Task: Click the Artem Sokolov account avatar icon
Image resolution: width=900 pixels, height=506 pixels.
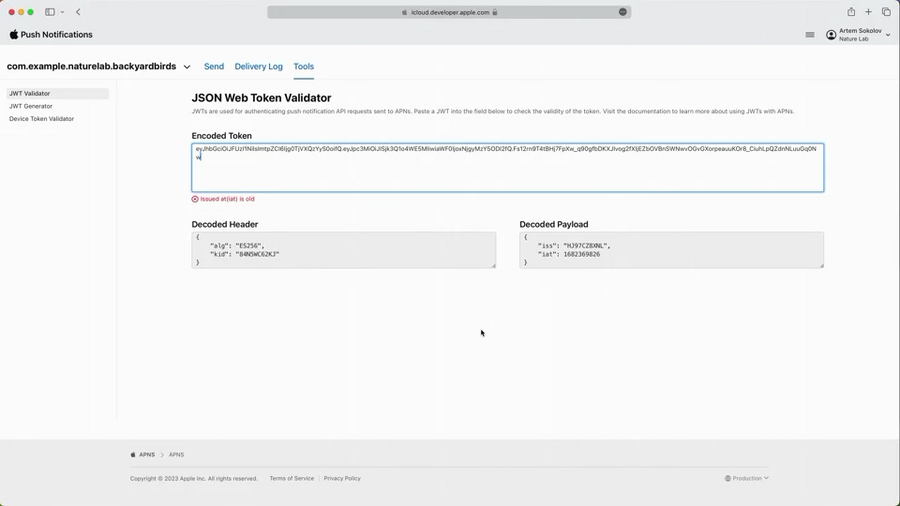Action: click(831, 35)
